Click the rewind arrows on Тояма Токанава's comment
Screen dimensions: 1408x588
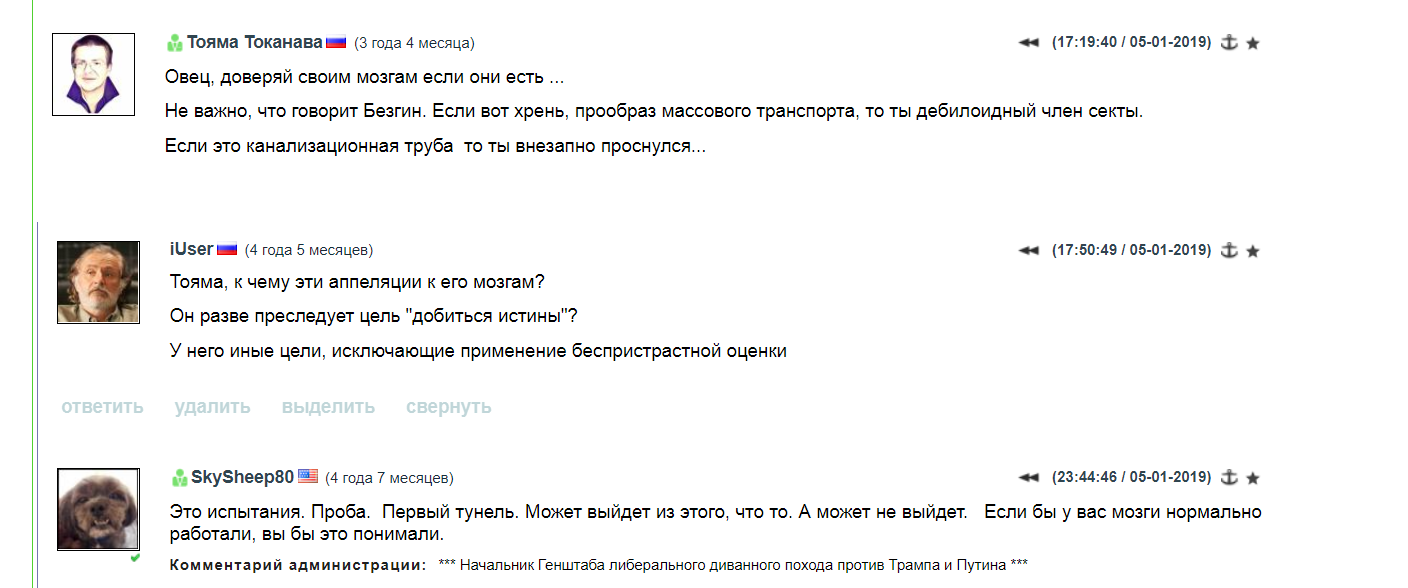[1028, 43]
